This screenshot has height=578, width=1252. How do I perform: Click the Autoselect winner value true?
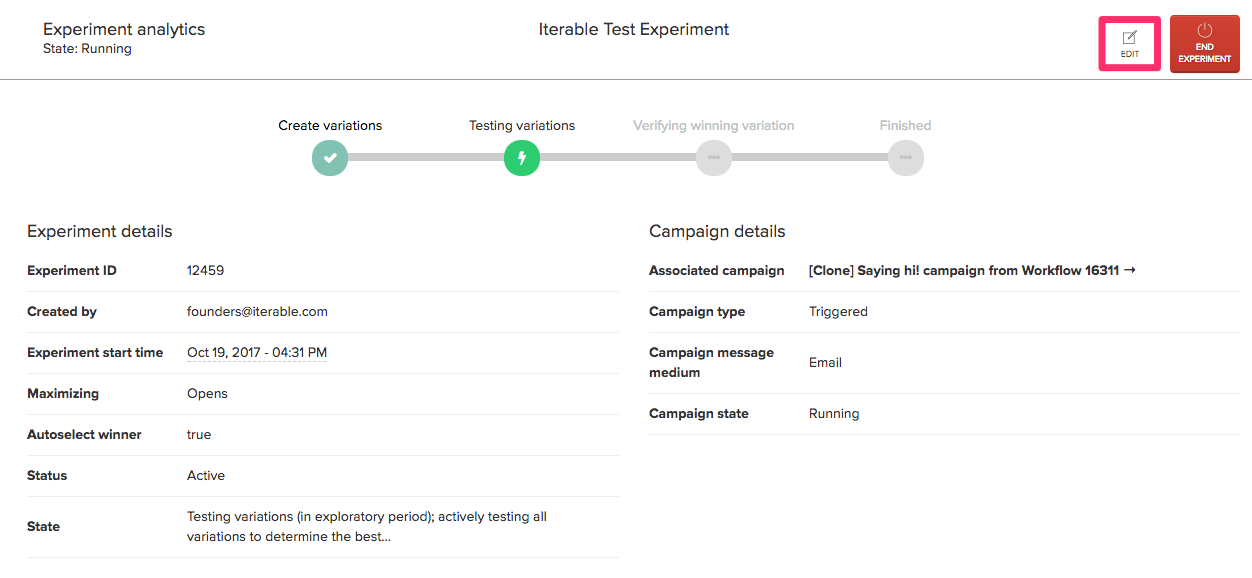tap(199, 434)
